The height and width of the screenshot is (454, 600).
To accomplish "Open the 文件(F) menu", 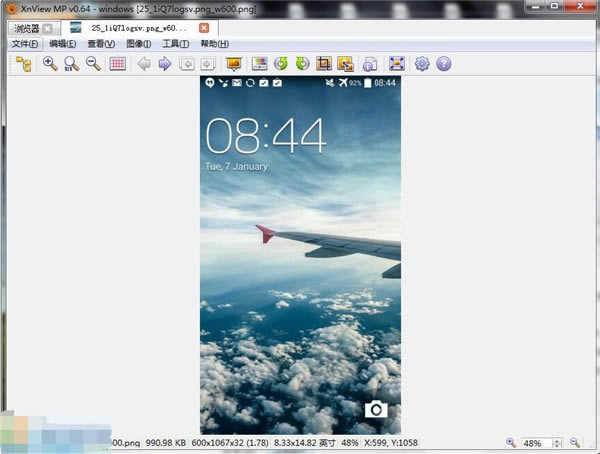I will [25, 44].
